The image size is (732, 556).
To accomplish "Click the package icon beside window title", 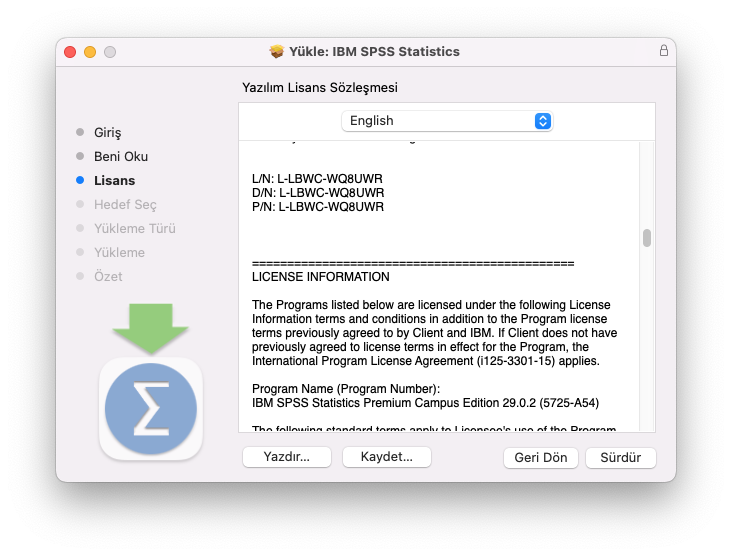I will [x=277, y=51].
